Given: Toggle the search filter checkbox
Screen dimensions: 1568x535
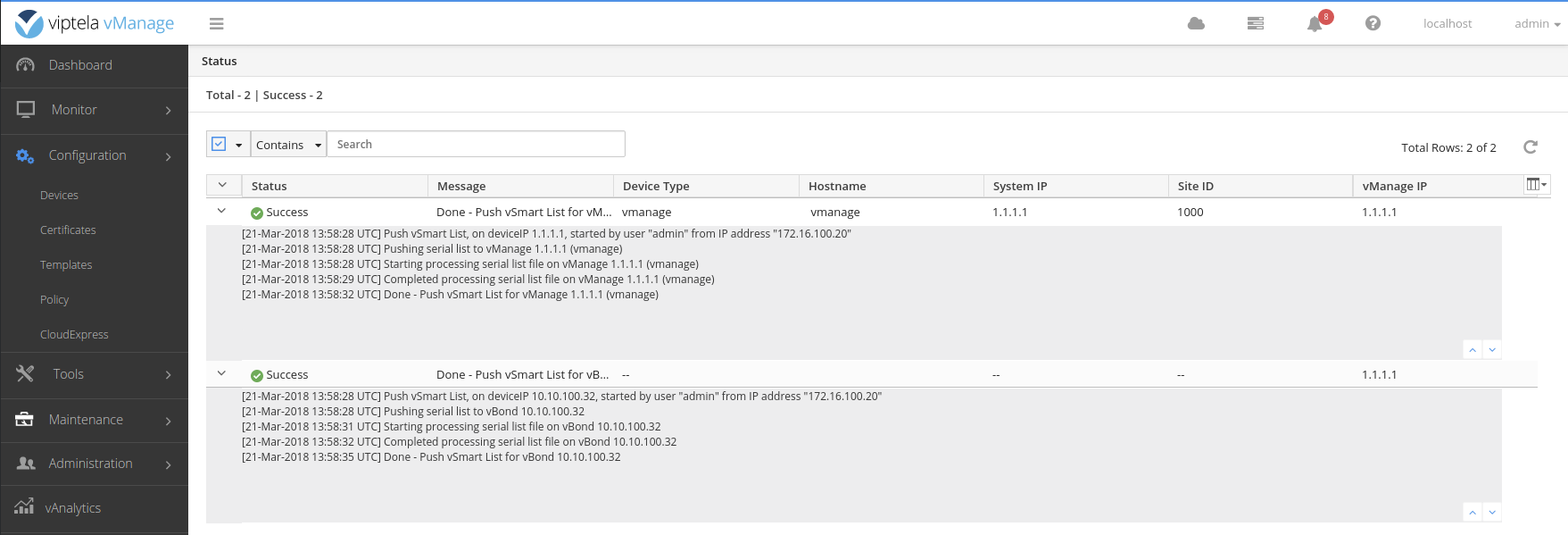Looking at the screenshot, I should [219, 144].
